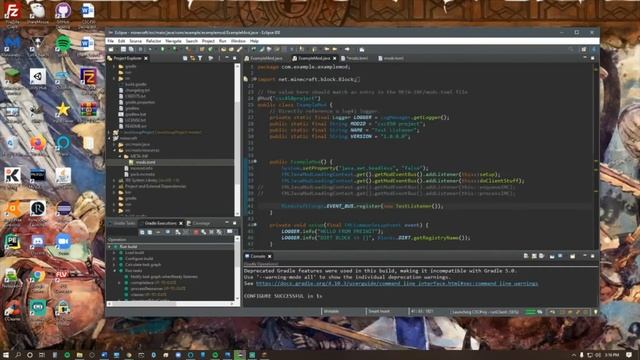Click the Open Type toolbar icon
The image size is (640, 360).
tap(223, 49)
